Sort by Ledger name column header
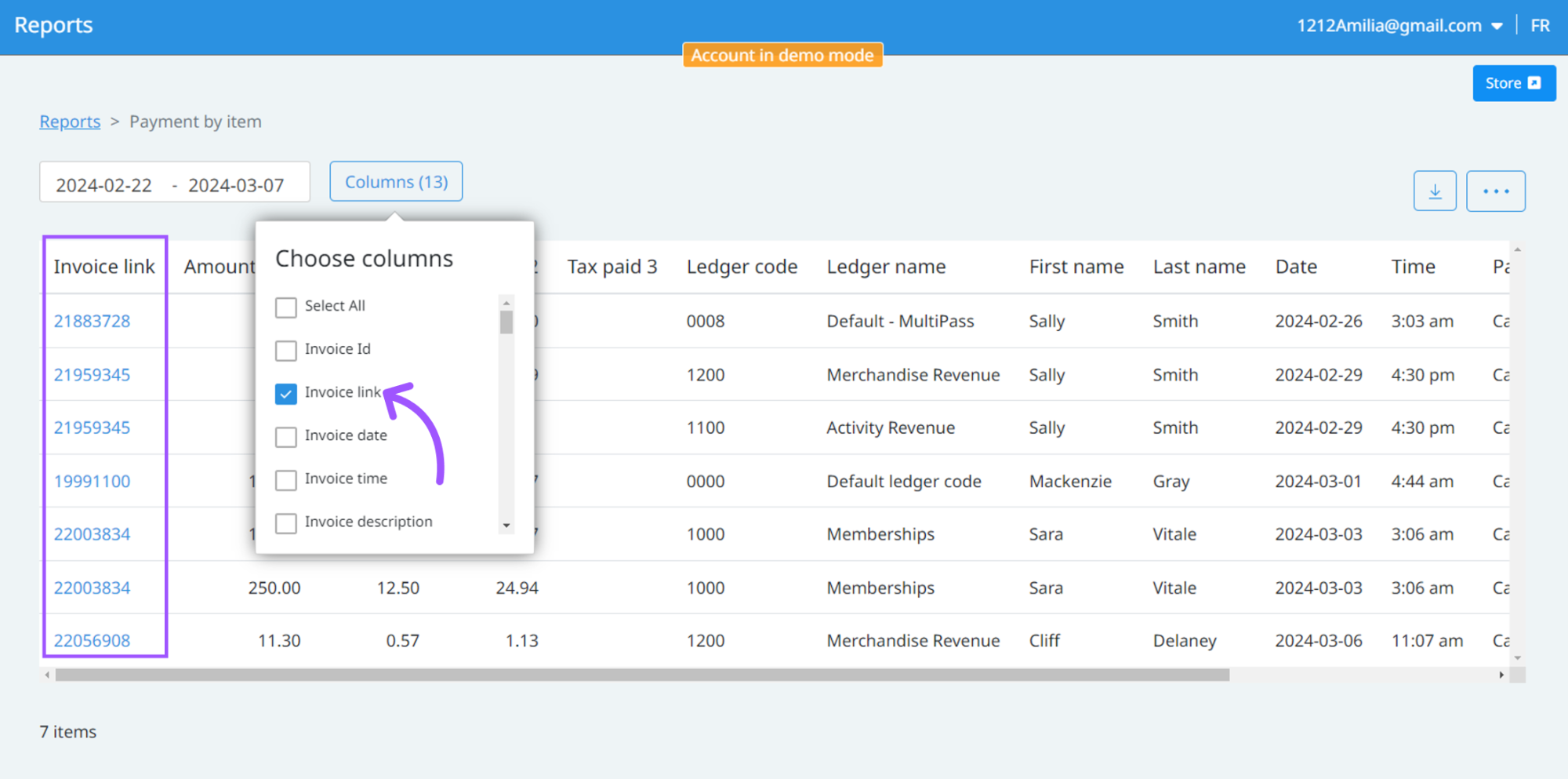Screen dimensions: 1568x779 886,267
